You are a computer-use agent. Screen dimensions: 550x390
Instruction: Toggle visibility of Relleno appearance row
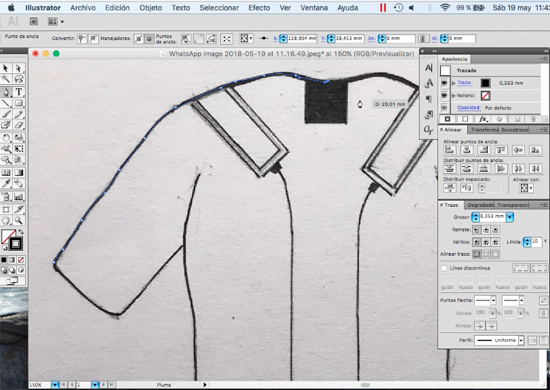pyautogui.click(x=444, y=95)
